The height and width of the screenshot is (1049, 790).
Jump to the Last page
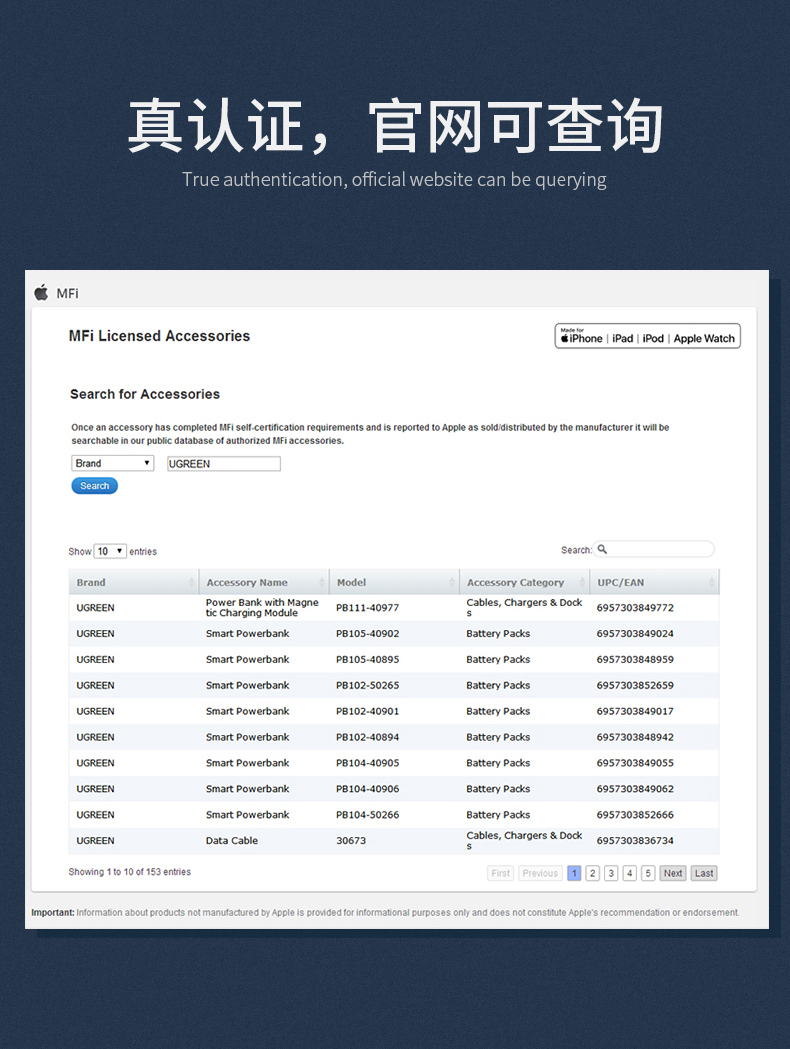[x=704, y=873]
